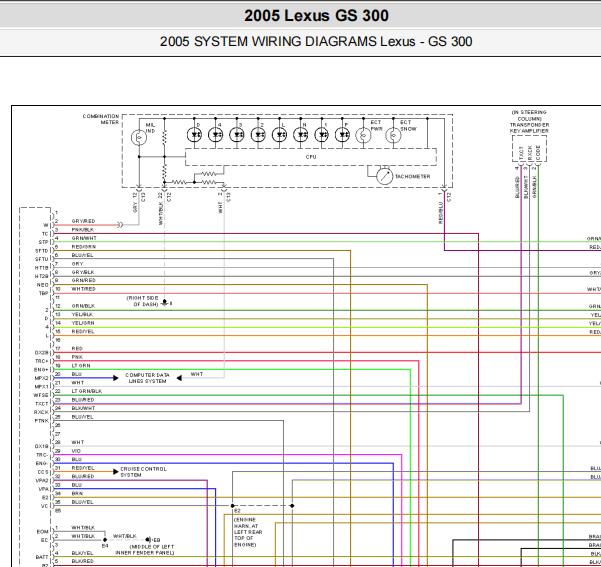Click ground symbol at right side of dash
Viewport: 601px width, 567px height.
164,302
